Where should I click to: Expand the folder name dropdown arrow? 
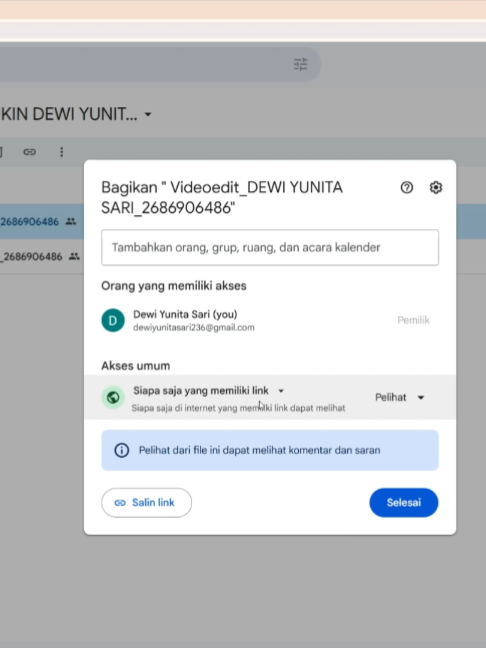pyautogui.click(x=148, y=114)
